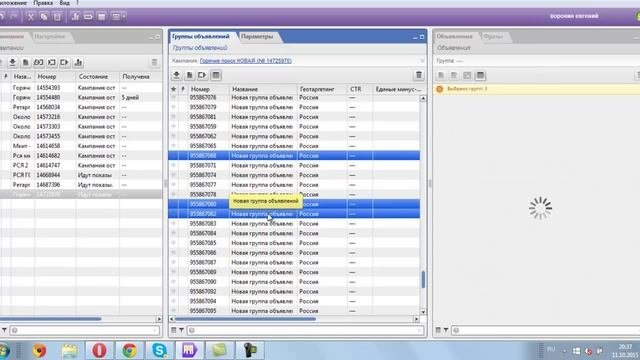Image resolution: width=640 pixels, height=360 pixels.
Task: Star ad group 955867085
Action: point(173,243)
